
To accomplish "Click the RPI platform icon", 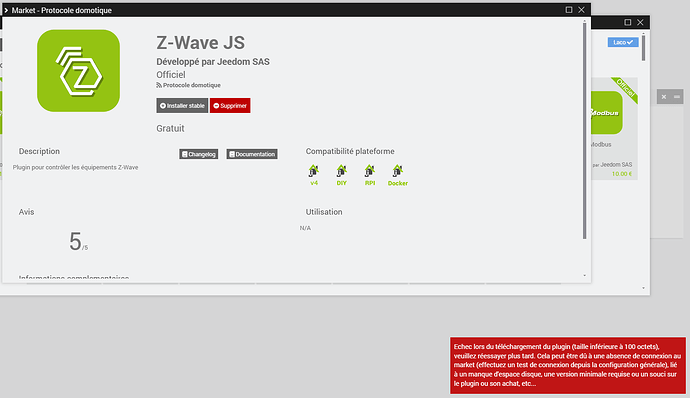I will [x=370, y=175].
